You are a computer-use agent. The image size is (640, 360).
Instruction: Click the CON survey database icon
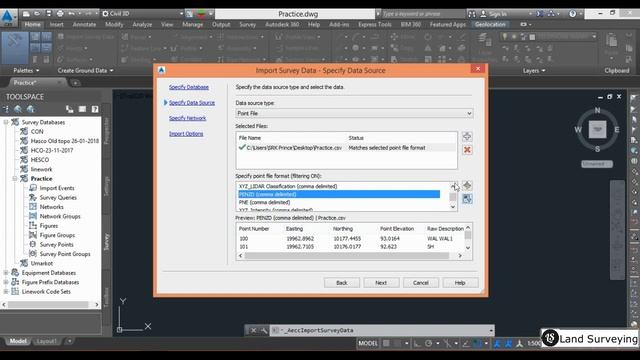click(24, 131)
